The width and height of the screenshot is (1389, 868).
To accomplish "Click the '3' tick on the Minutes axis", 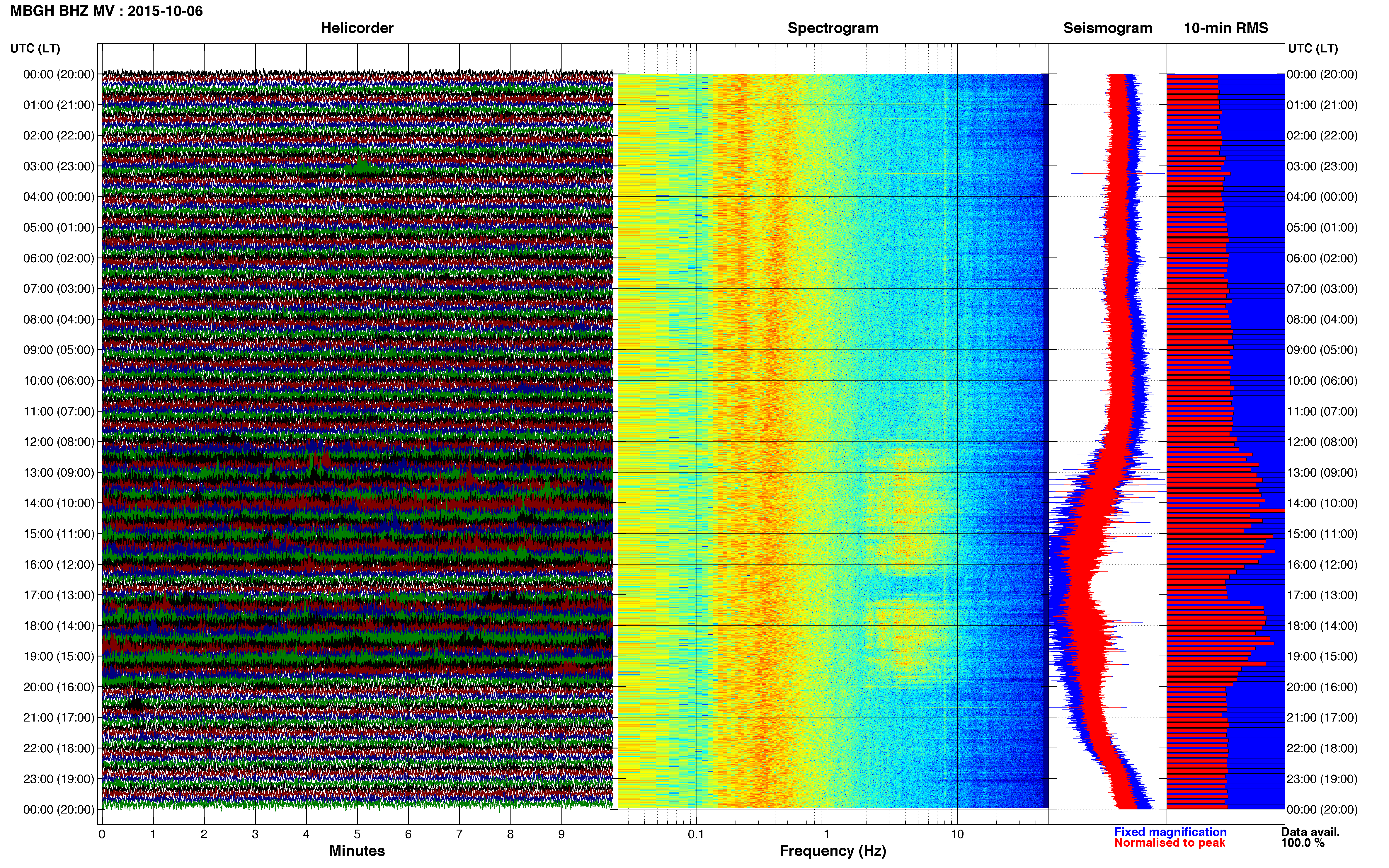I will pos(255,834).
